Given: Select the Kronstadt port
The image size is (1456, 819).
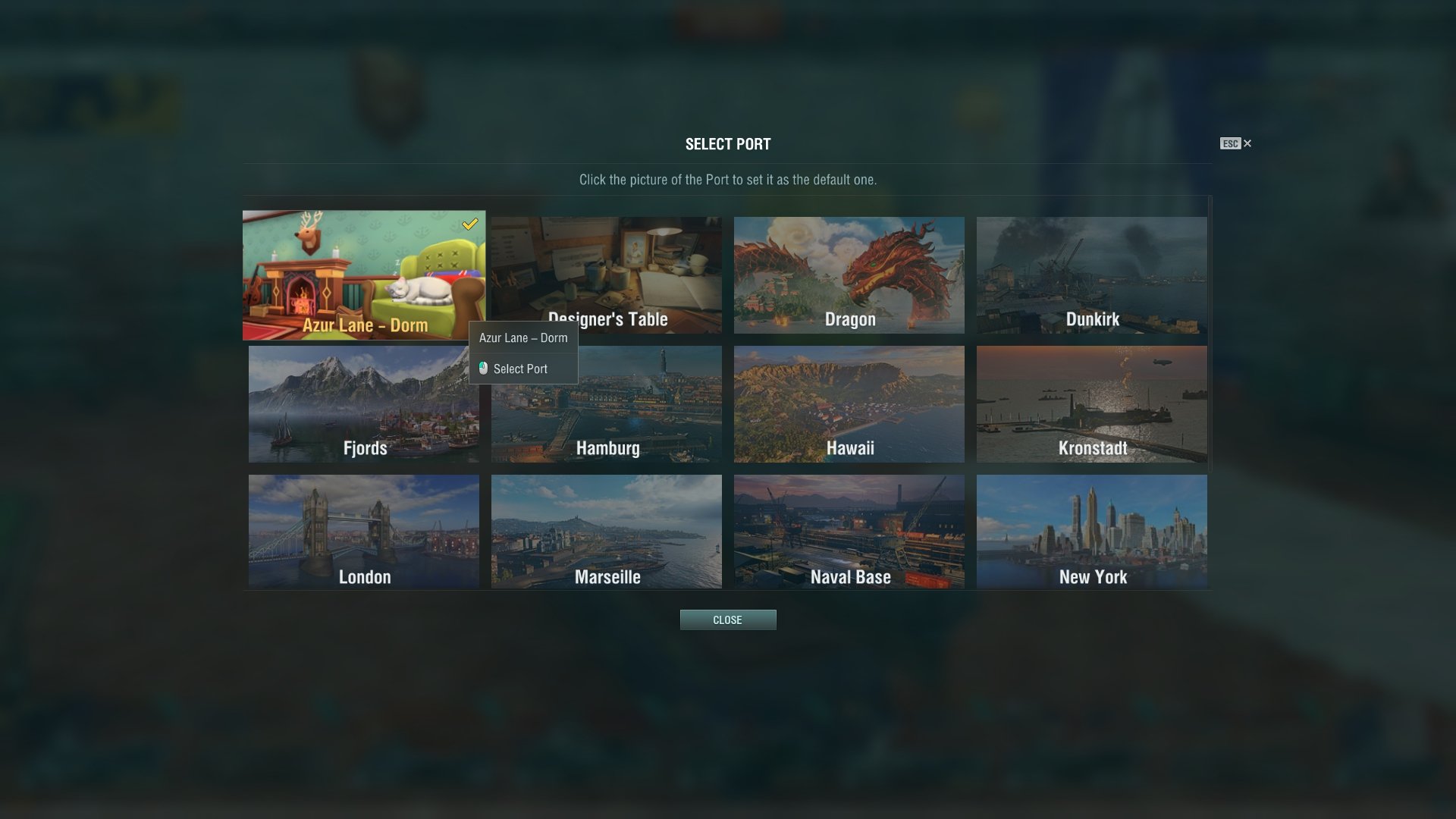Looking at the screenshot, I should 1092,404.
